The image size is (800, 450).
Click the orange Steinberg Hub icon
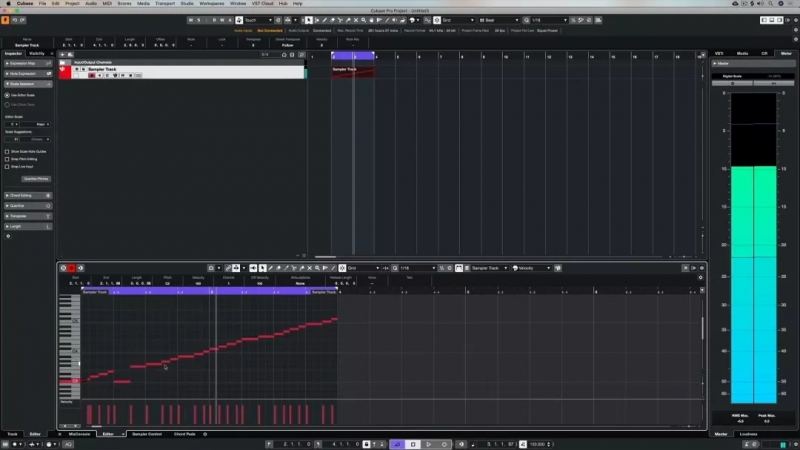tap(5, 20)
